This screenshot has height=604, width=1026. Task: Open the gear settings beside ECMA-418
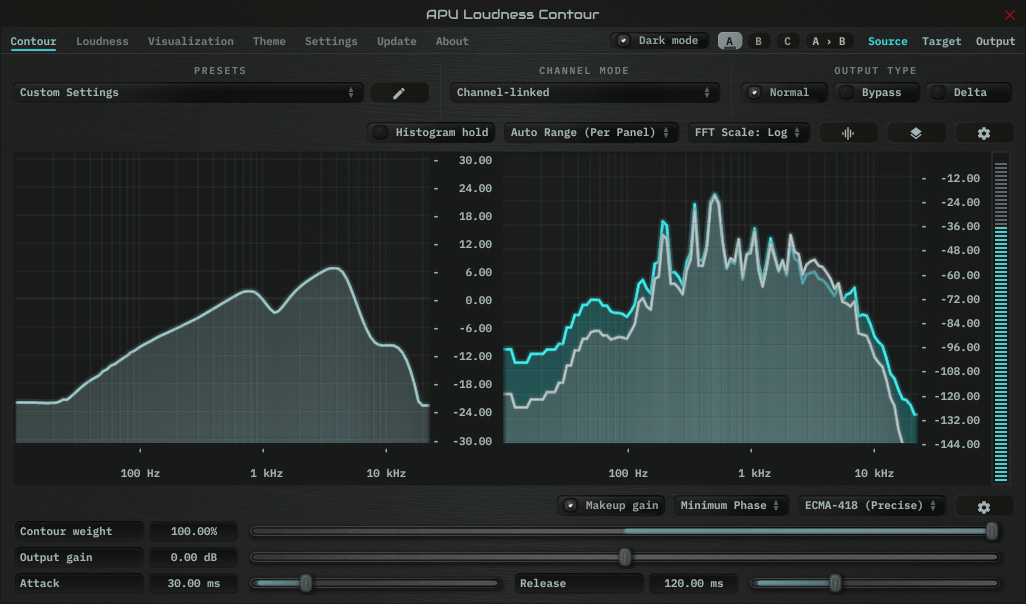pyautogui.click(x=983, y=506)
